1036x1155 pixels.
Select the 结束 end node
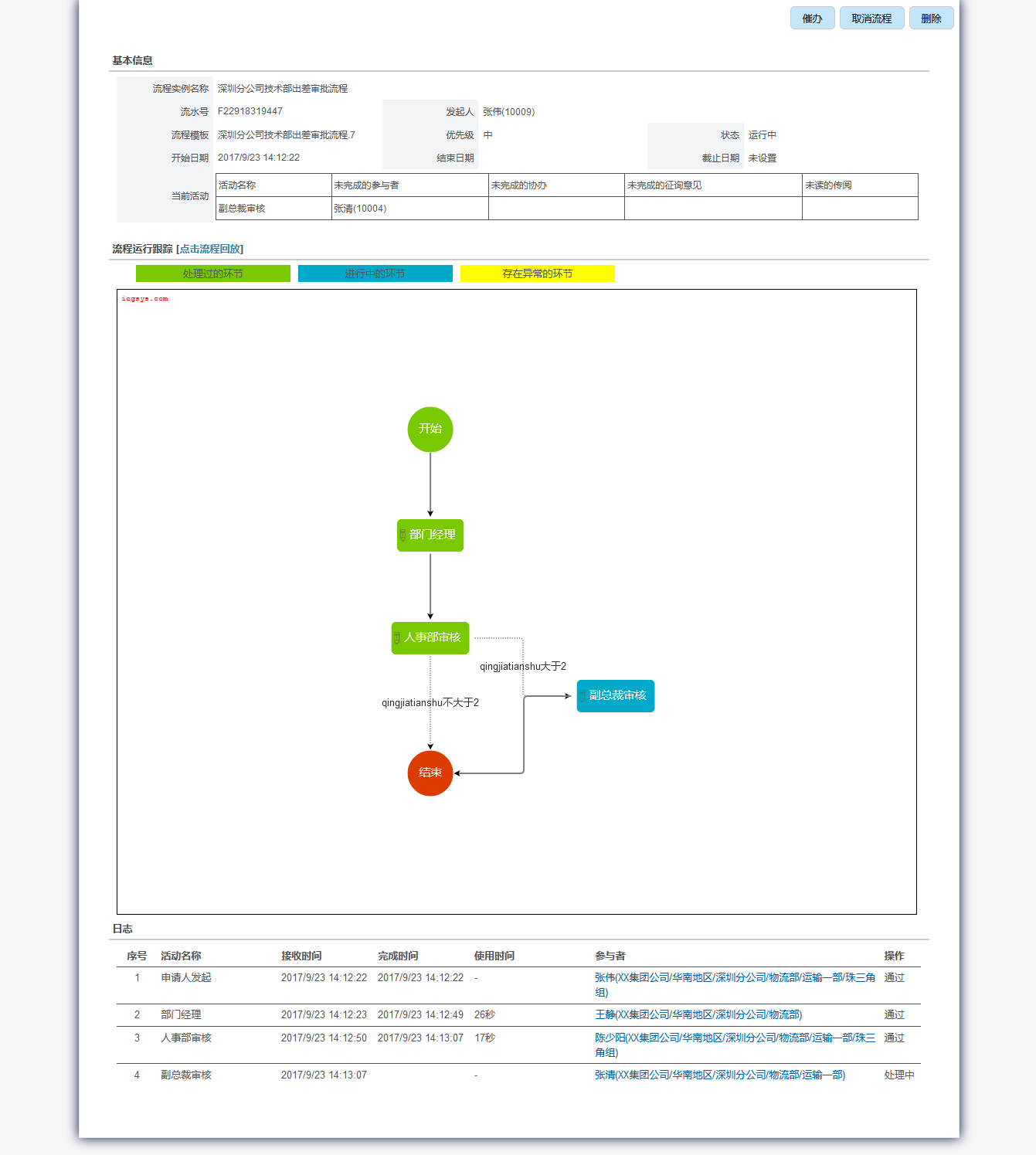pos(430,773)
